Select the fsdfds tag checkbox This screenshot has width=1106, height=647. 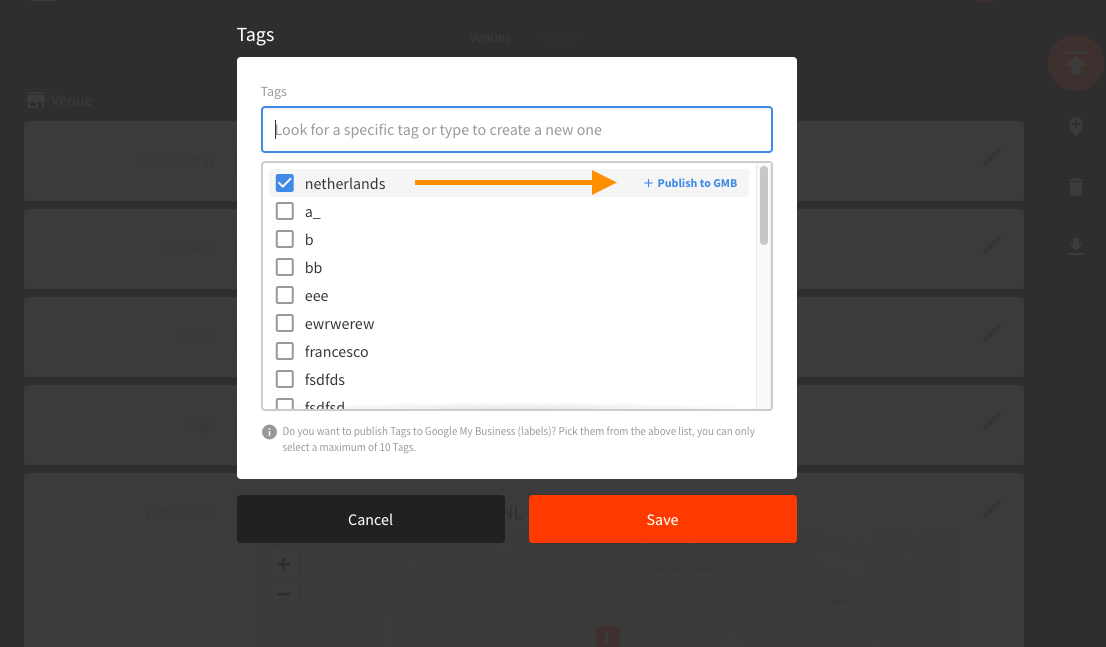(x=284, y=379)
